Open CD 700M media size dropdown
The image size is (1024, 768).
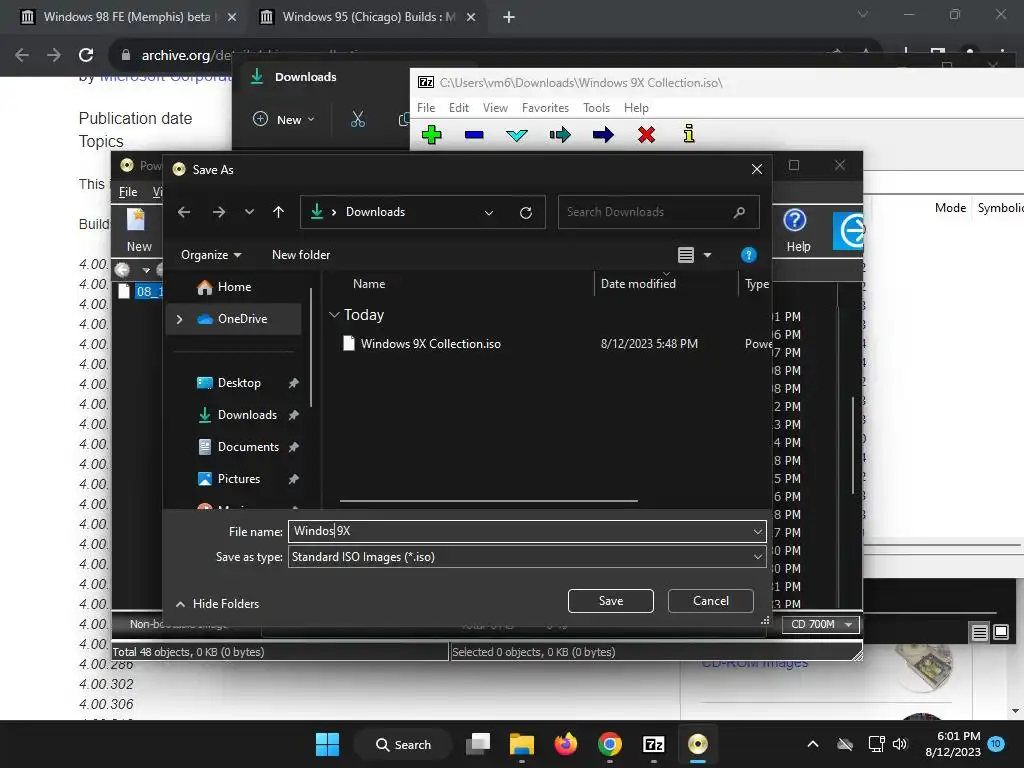coord(821,624)
